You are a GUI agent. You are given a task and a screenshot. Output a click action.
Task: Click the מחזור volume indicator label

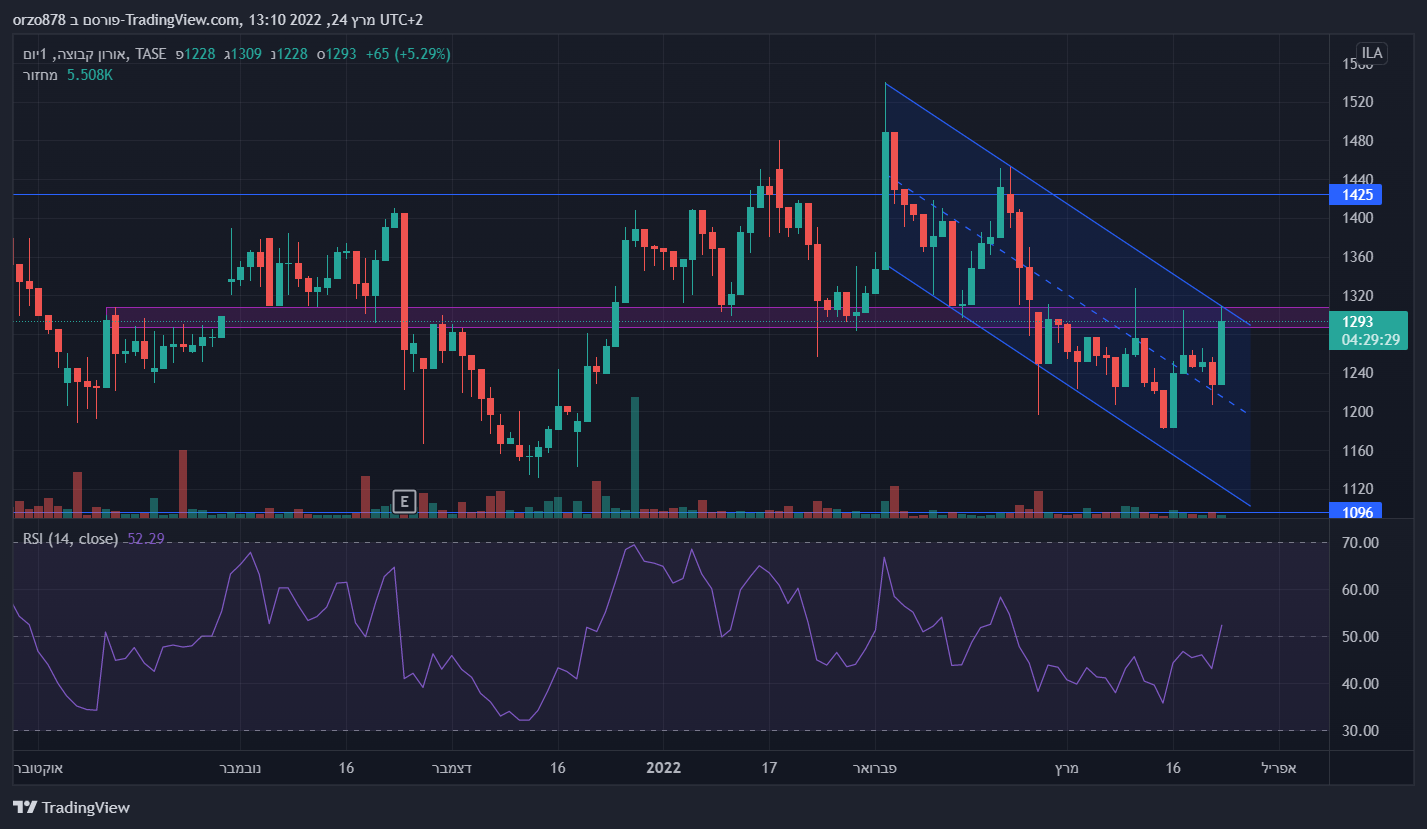coord(42,74)
